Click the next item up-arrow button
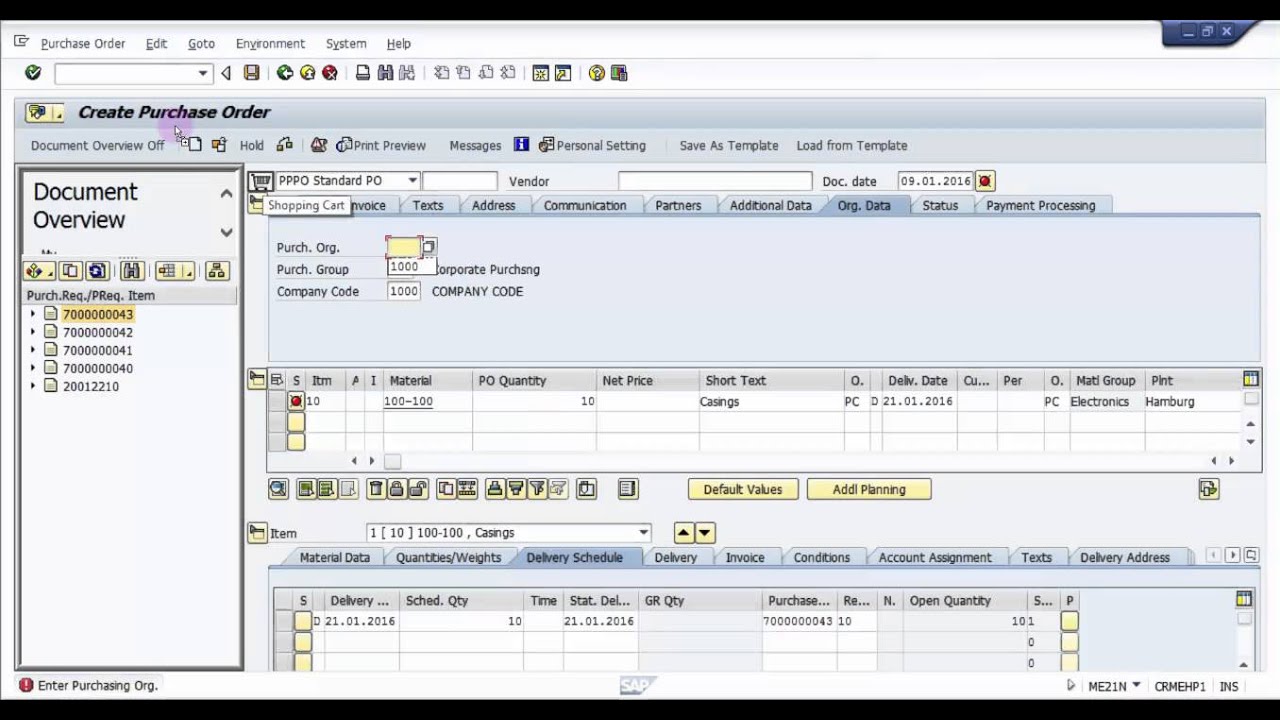The width and height of the screenshot is (1280, 720). pos(684,533)
